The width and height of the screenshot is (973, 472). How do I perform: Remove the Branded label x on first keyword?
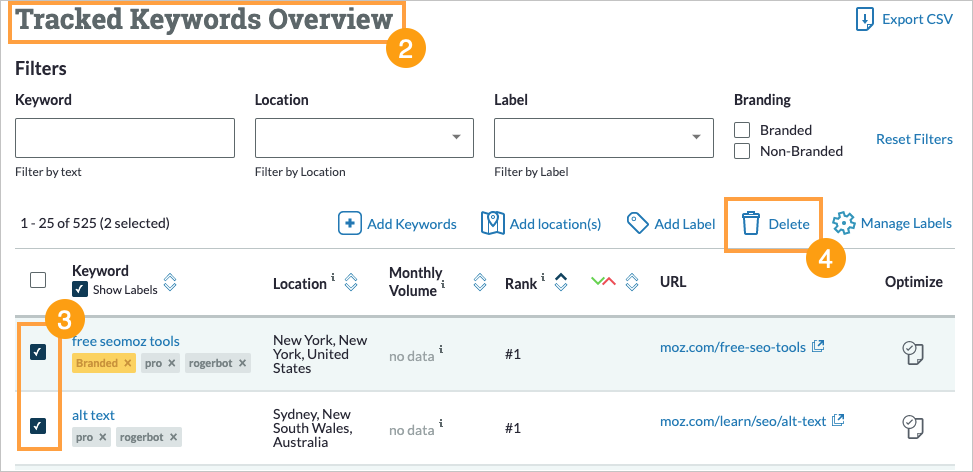click(x=128, y=363)
